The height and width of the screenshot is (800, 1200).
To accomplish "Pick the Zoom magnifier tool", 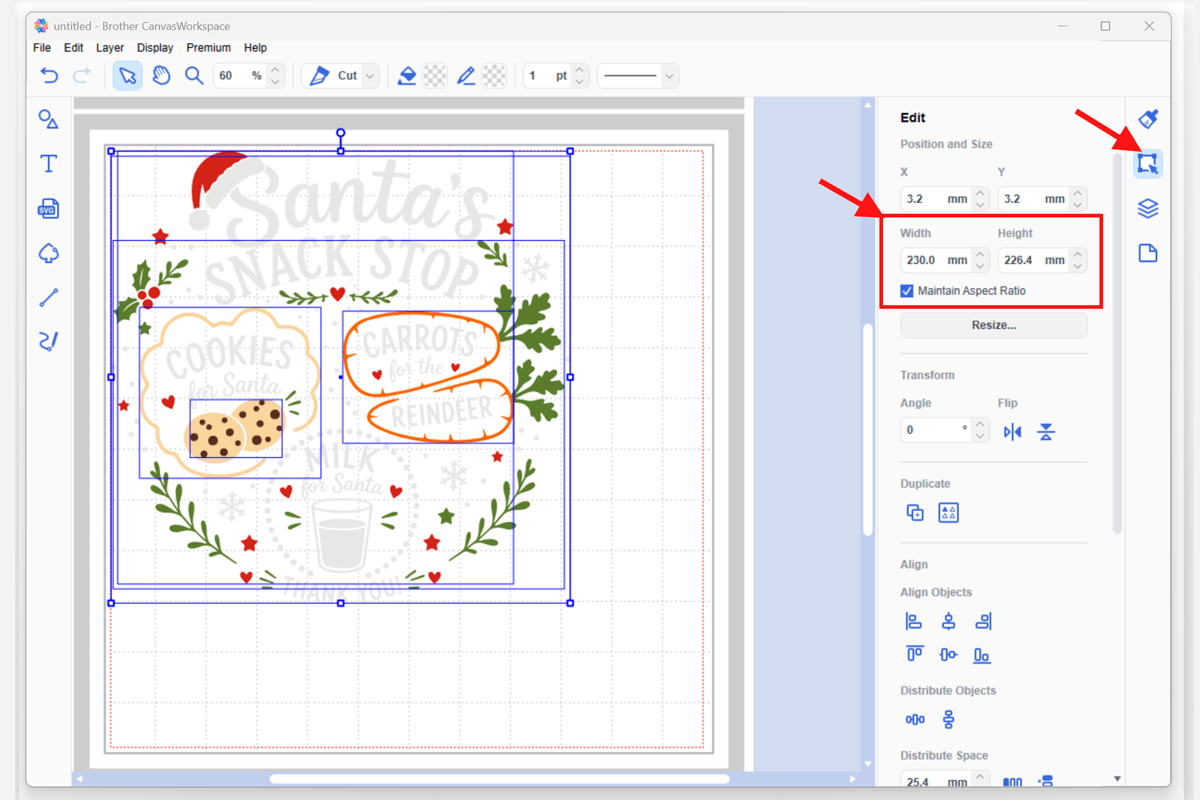I will click(x=194, y=75).
